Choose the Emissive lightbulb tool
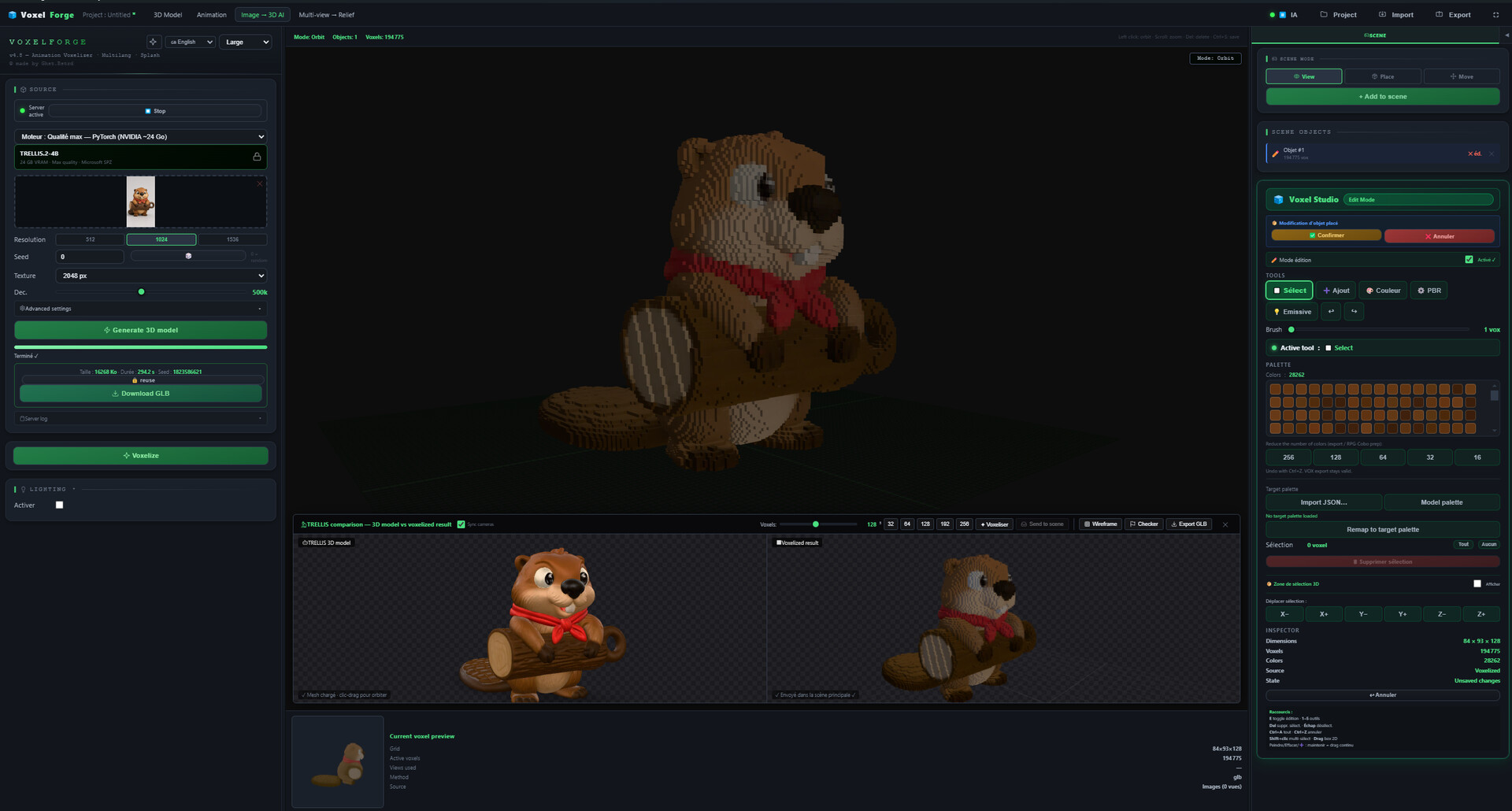 [1292, 312]
